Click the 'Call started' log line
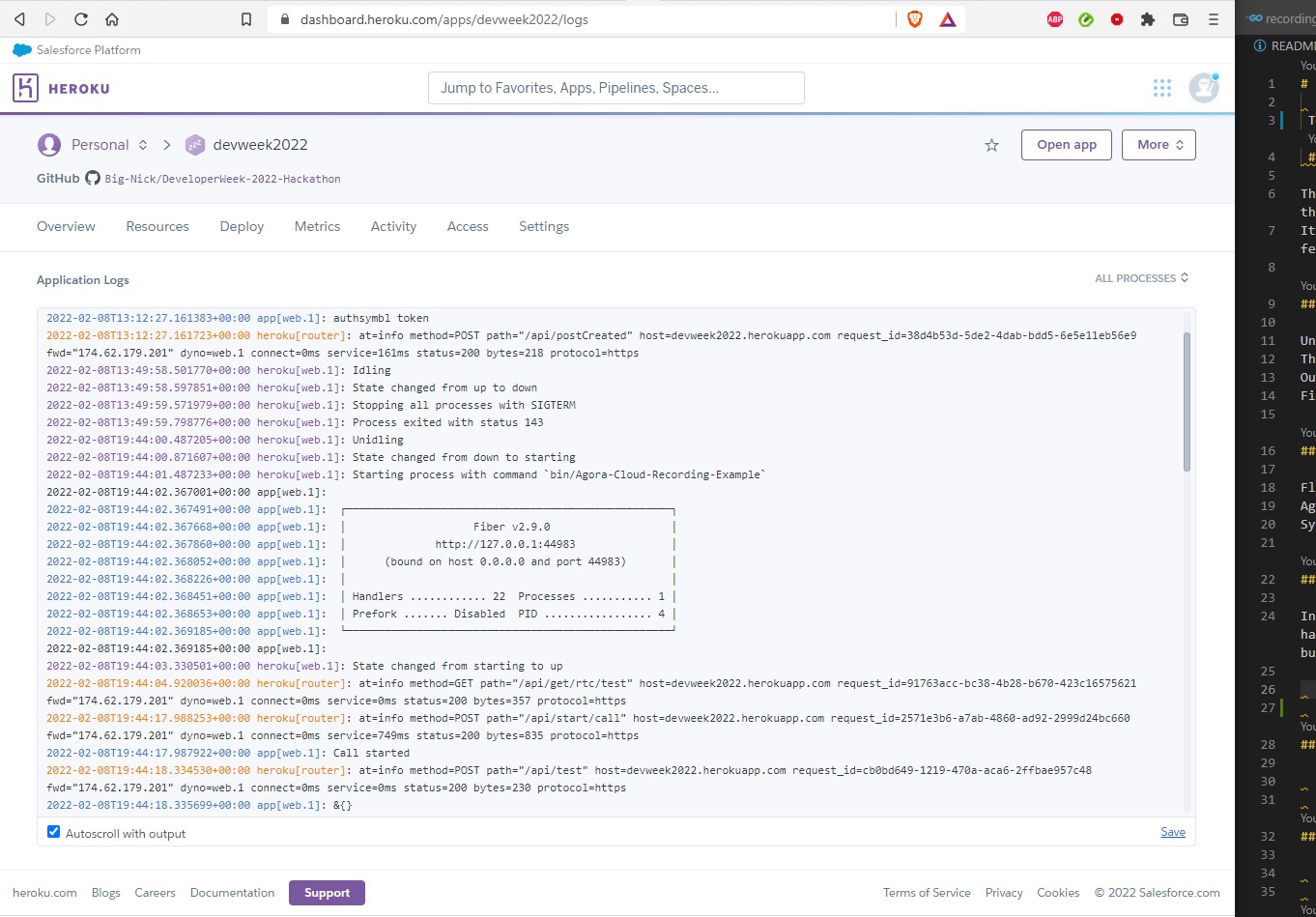 [x=371, y=753]
